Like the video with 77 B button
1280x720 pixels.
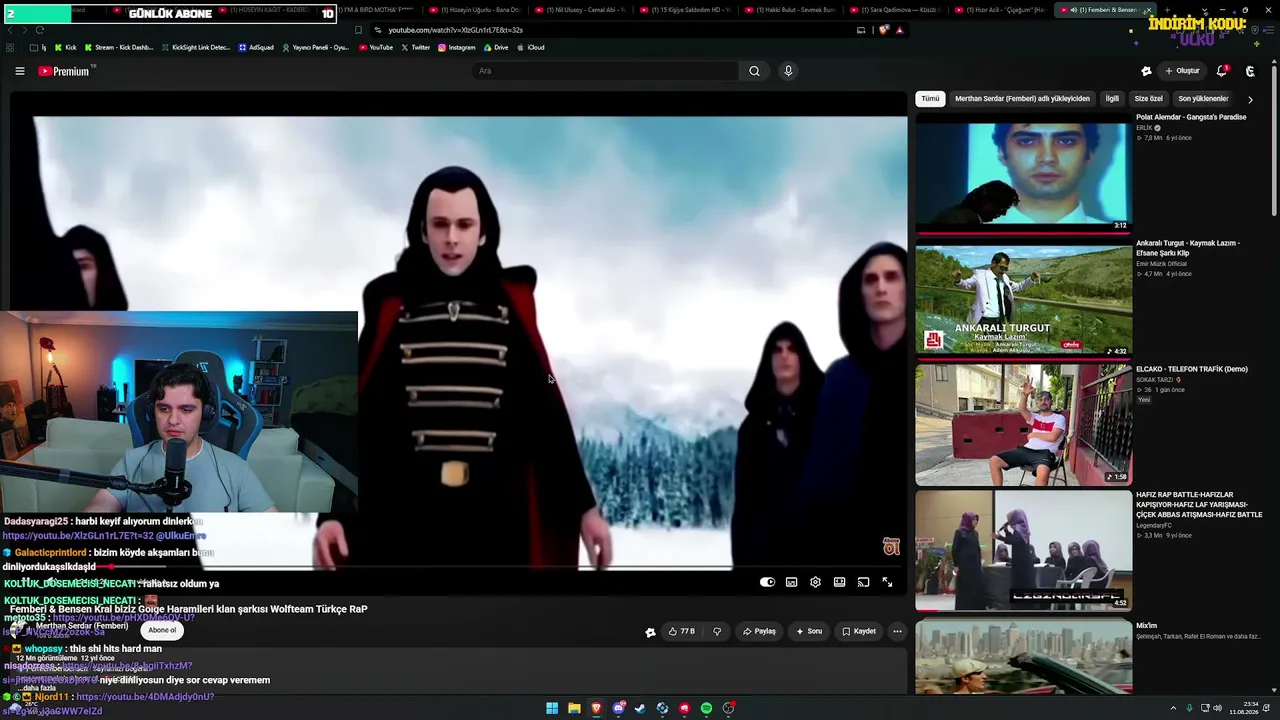click(x=681, y=631)
